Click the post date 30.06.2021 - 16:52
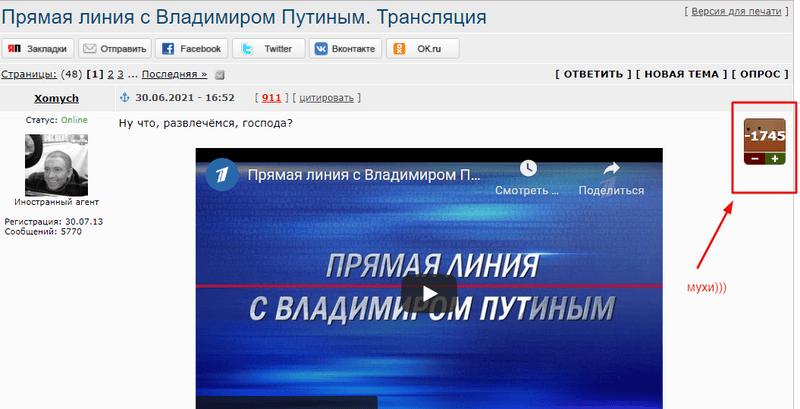Screen dimensions: 800x409 click(185, 98)
